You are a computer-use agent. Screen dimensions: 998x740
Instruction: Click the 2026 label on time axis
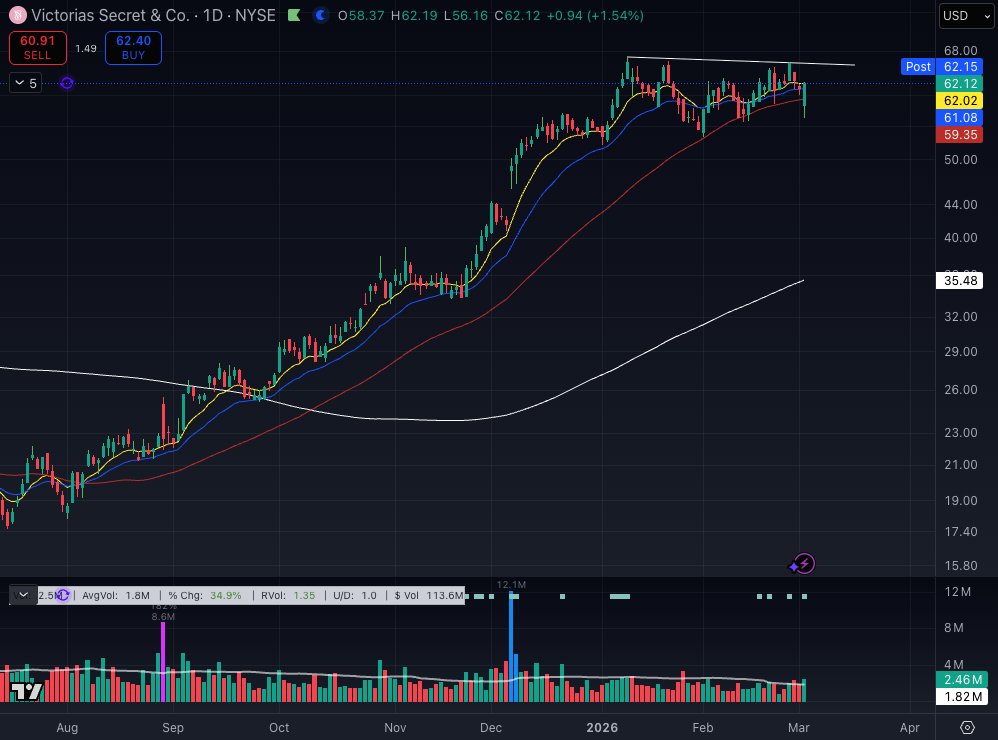pyautogui.click(x=602, y=727)
